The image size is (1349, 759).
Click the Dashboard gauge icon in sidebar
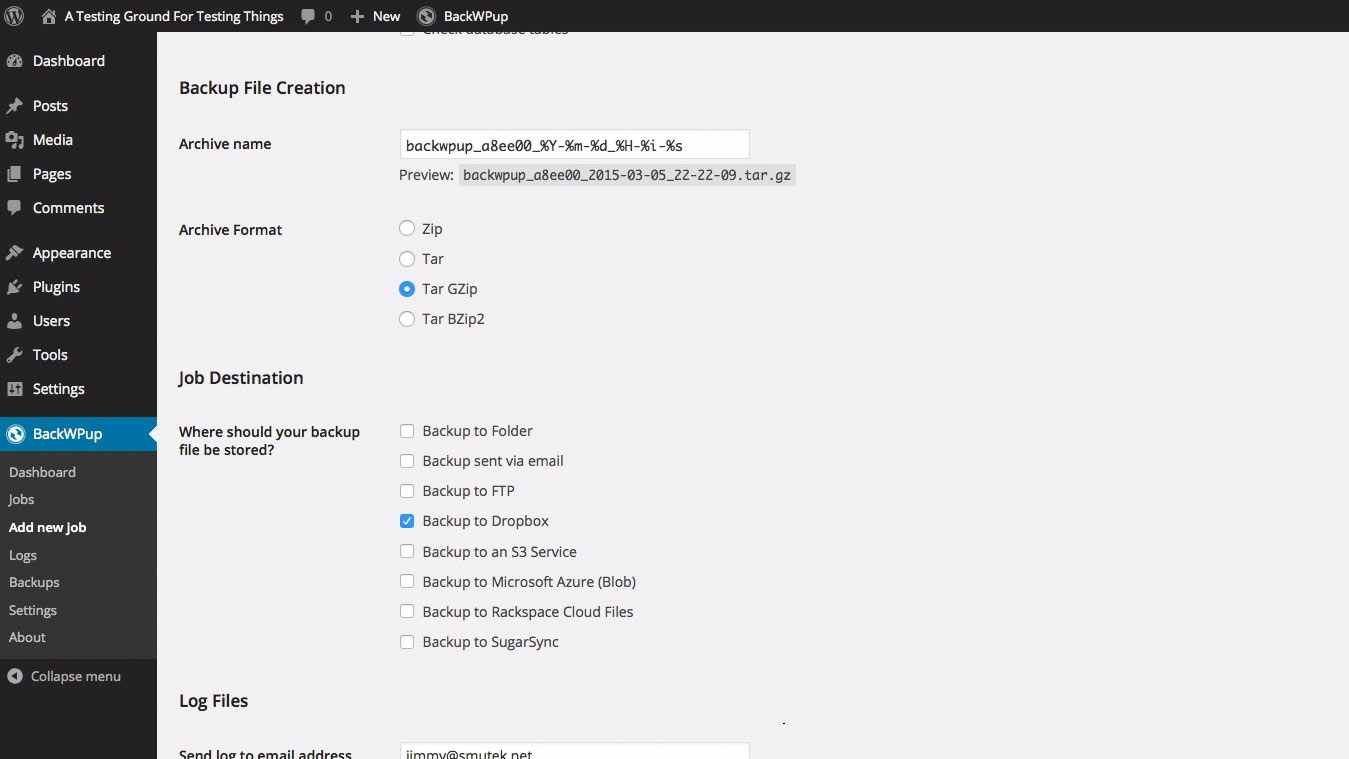click(x=14, y=61)
